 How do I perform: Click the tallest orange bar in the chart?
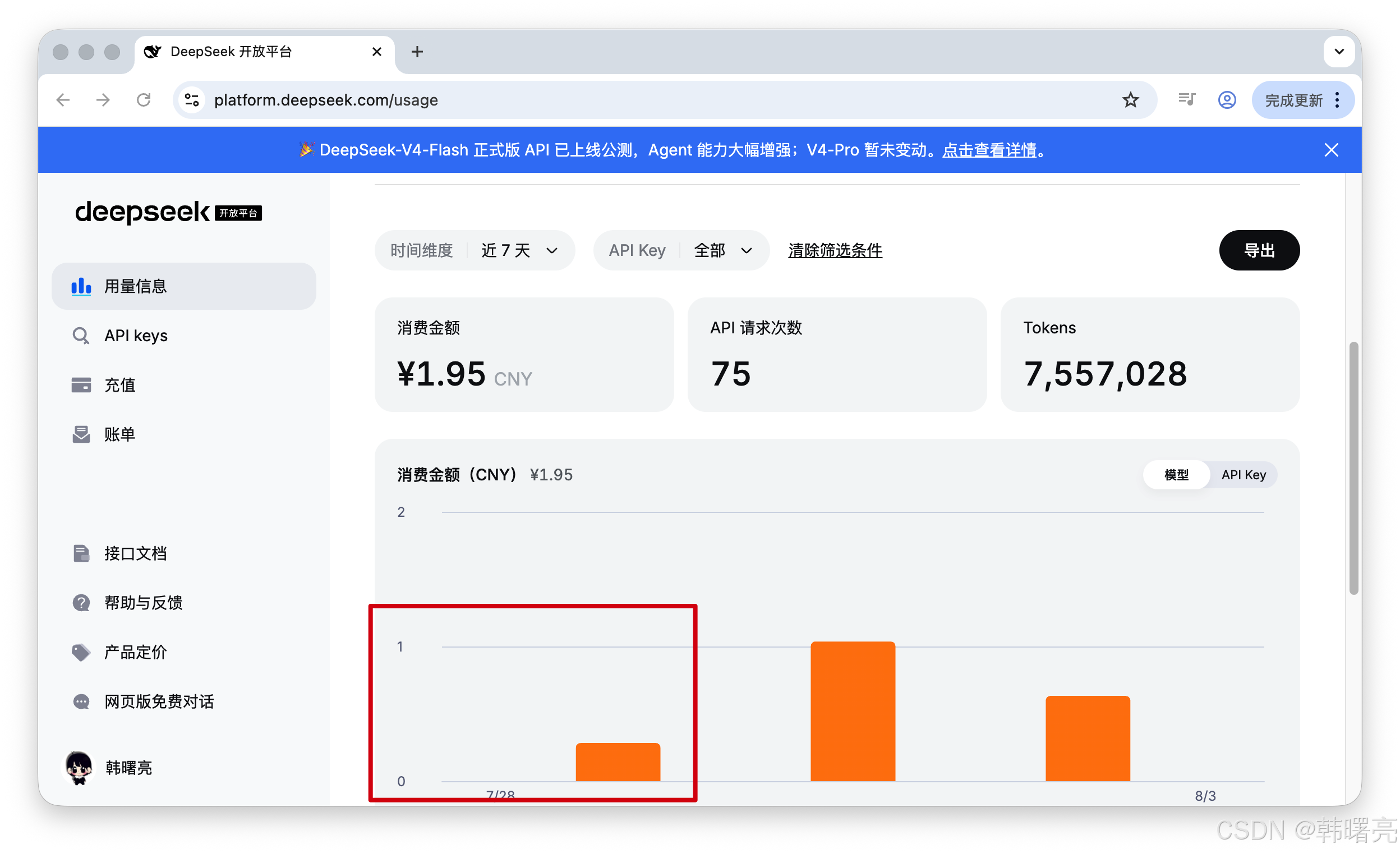point(852,711)
